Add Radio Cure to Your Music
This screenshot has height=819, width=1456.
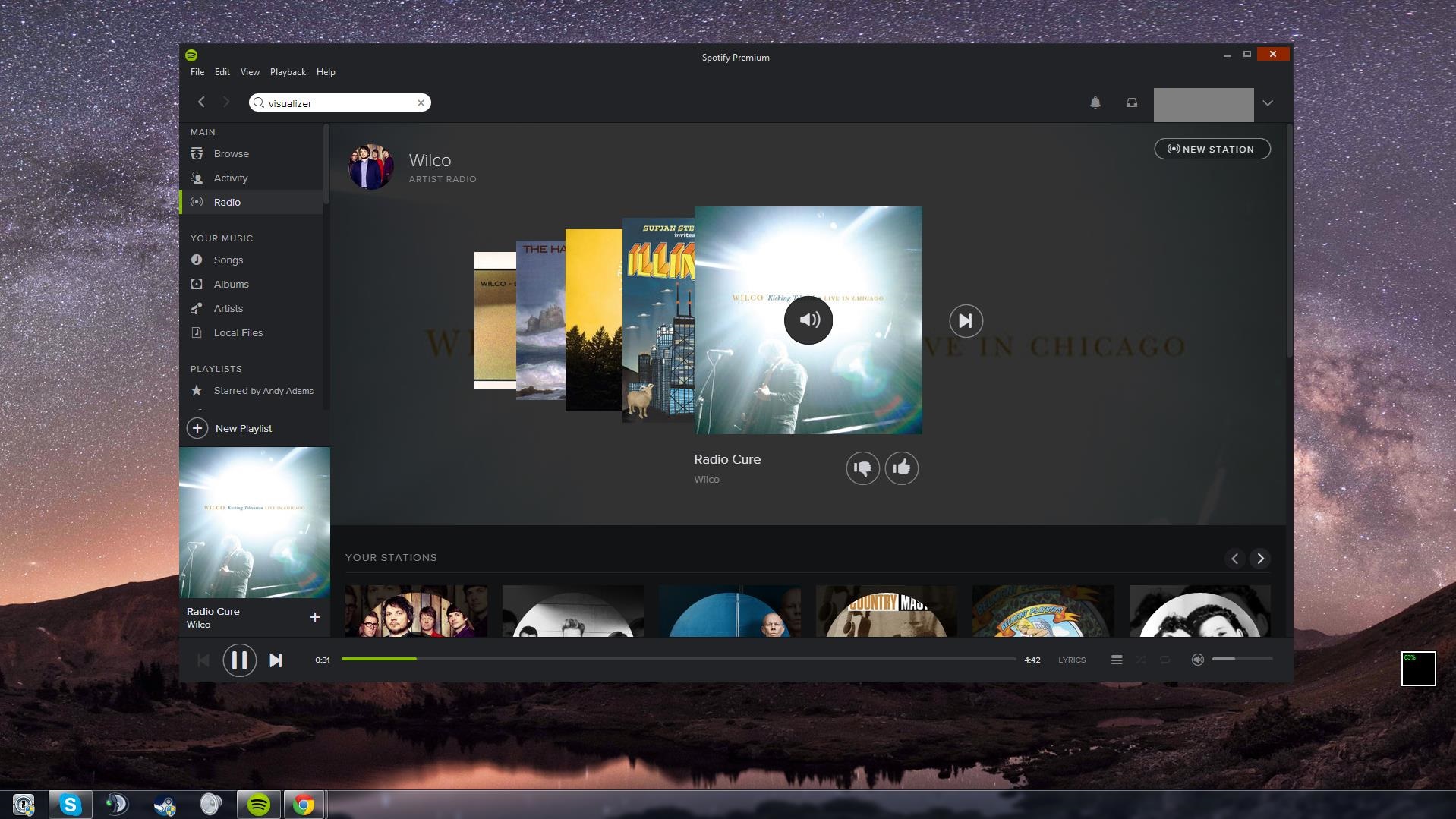pos(314,617)
